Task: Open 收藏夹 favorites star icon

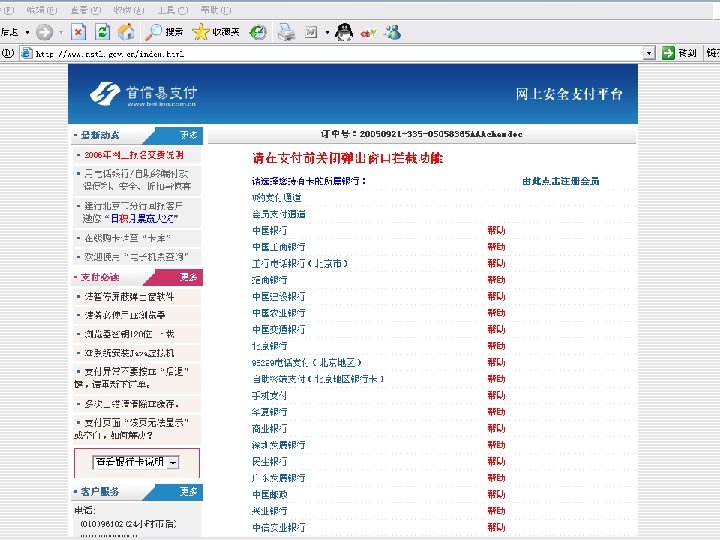Action: point(216,32)
